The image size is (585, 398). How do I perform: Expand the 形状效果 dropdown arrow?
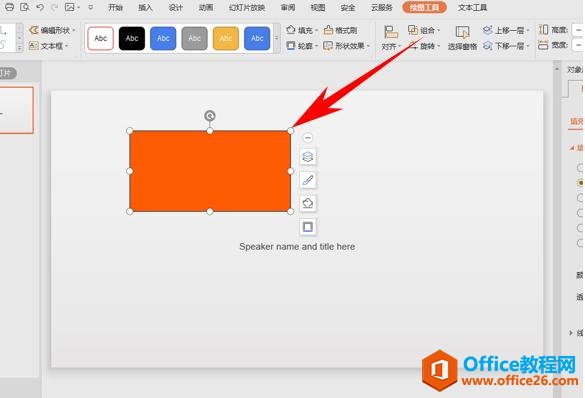point(368,46)
